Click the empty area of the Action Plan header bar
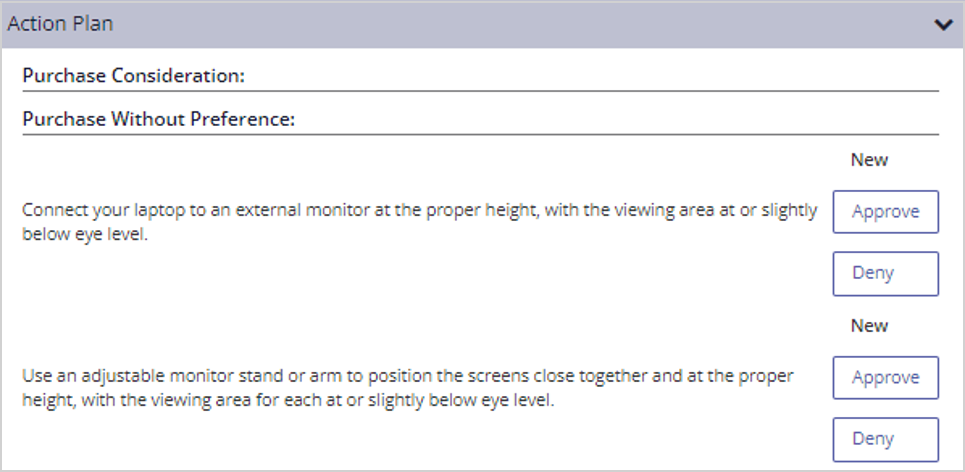The height and width of the screenshot is (472, 965). (523, 25)
